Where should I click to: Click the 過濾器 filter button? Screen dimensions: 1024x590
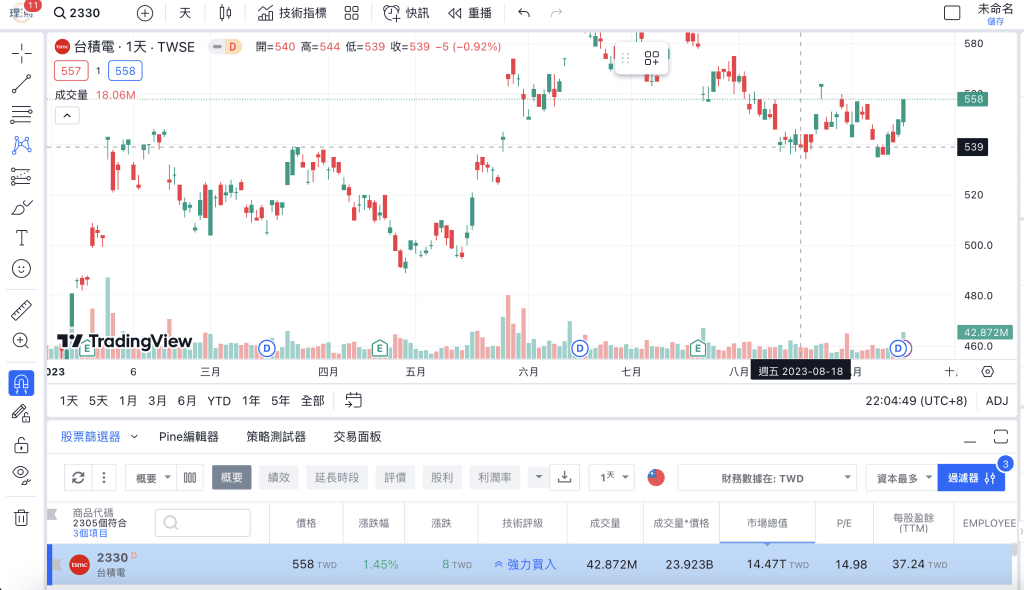click(970, 478)
